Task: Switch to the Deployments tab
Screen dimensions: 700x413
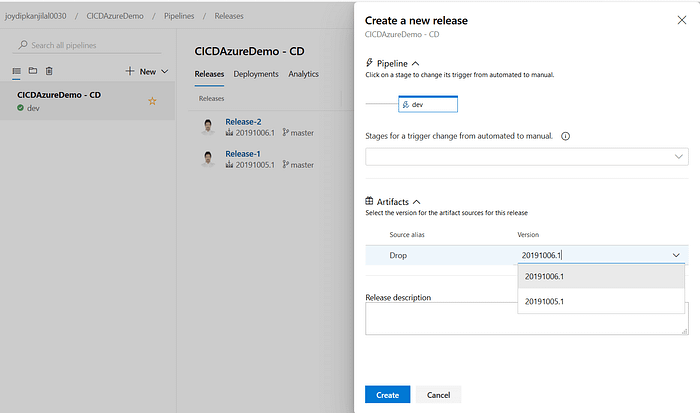Action: tap(256, 74)
